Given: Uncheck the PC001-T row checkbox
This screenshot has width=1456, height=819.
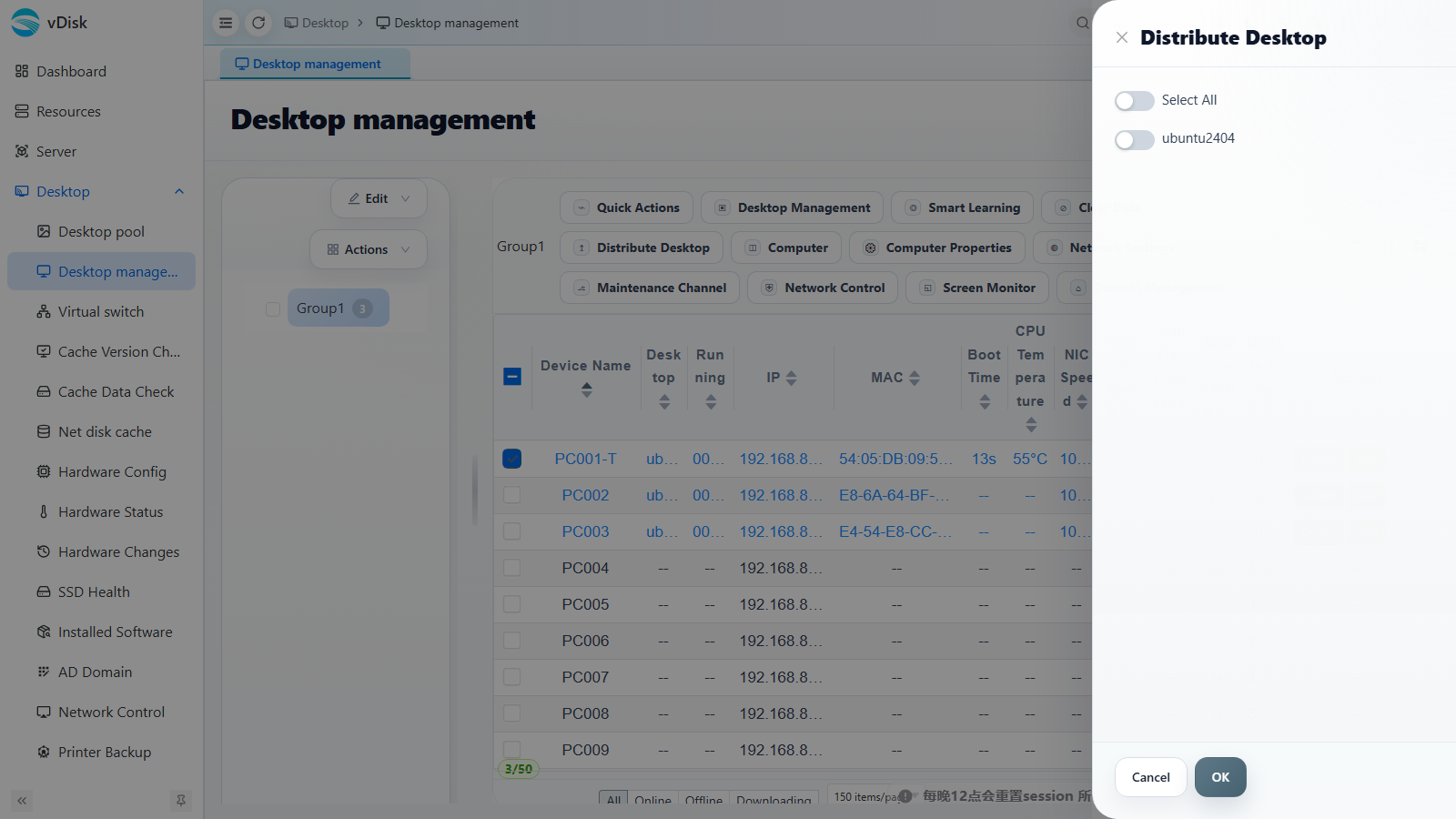Looking at the screenshot, I should (512, 459).
